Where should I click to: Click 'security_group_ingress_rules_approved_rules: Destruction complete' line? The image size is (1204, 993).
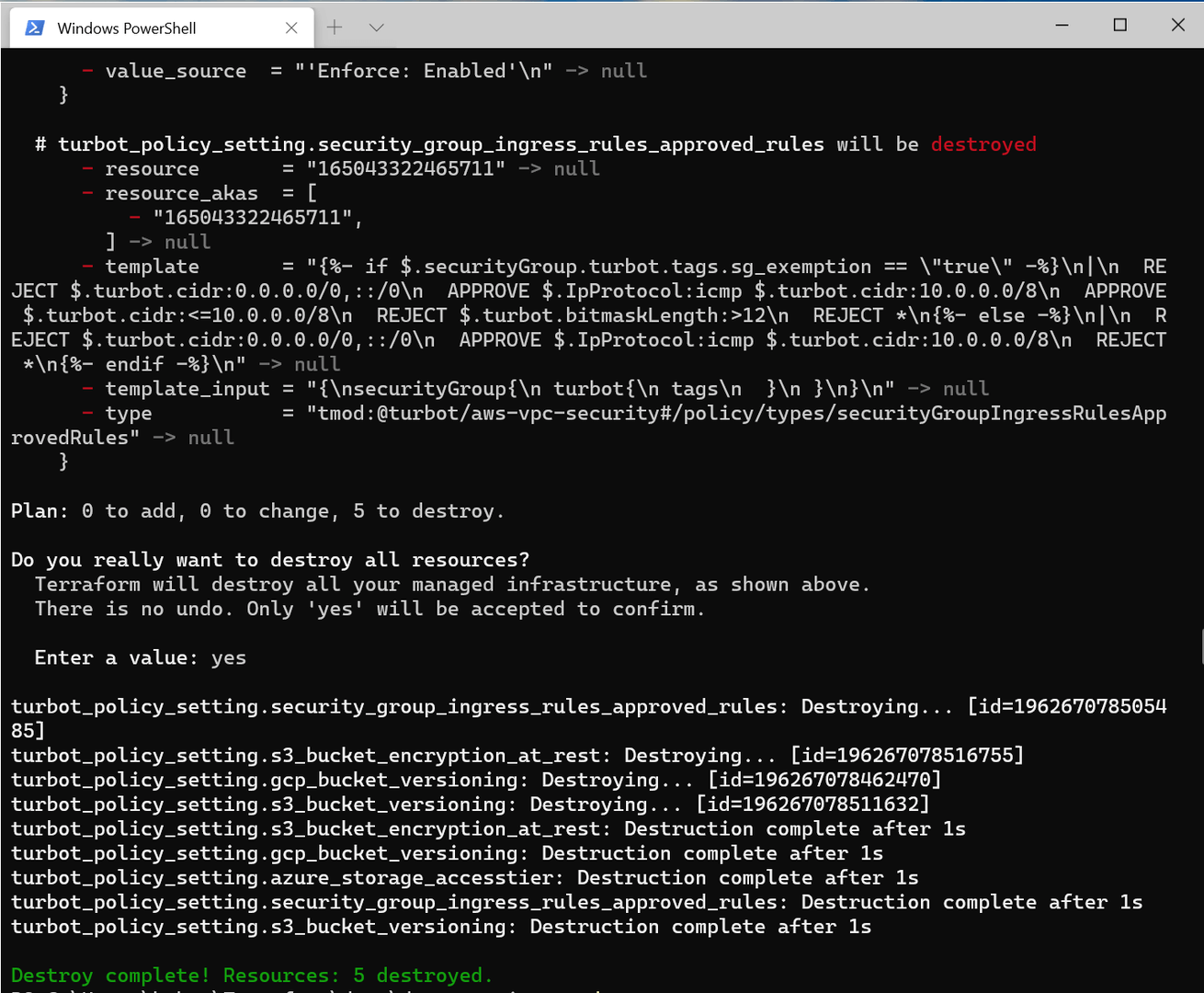click(x=577, y=903)
